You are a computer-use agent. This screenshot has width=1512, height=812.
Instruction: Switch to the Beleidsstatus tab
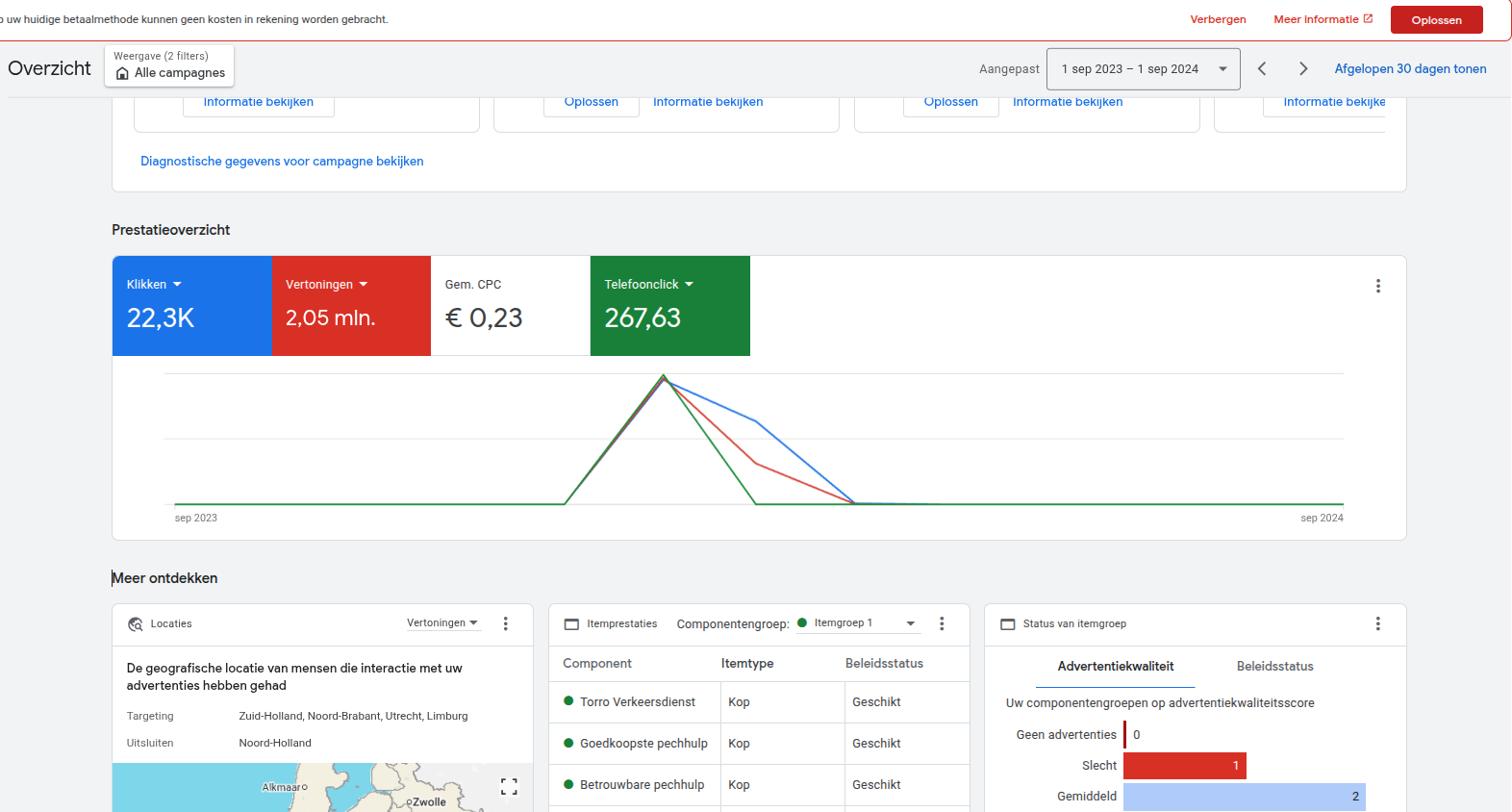[x=1274, y=666]
